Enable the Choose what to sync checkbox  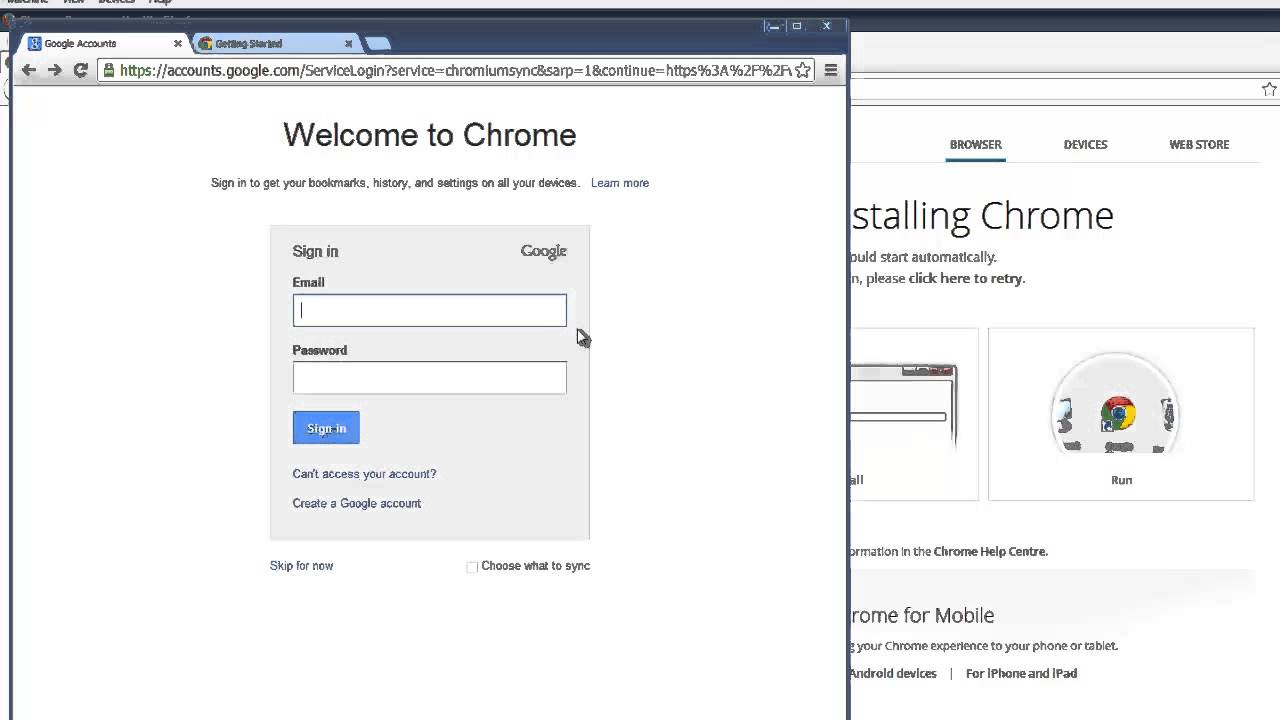tap(472, 567)
